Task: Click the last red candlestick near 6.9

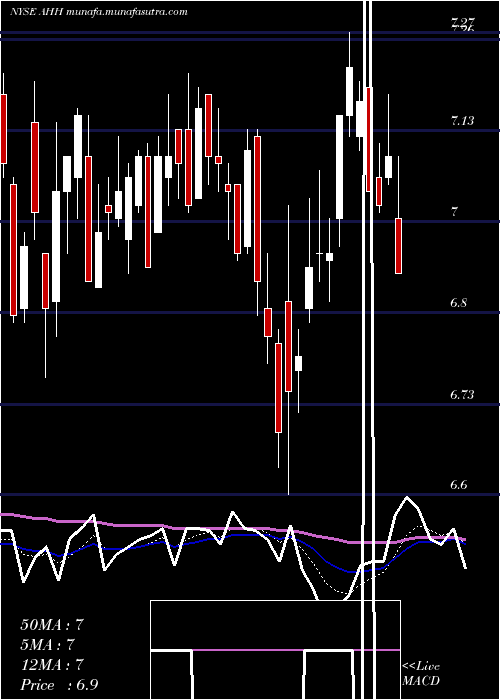Action: 398,246
